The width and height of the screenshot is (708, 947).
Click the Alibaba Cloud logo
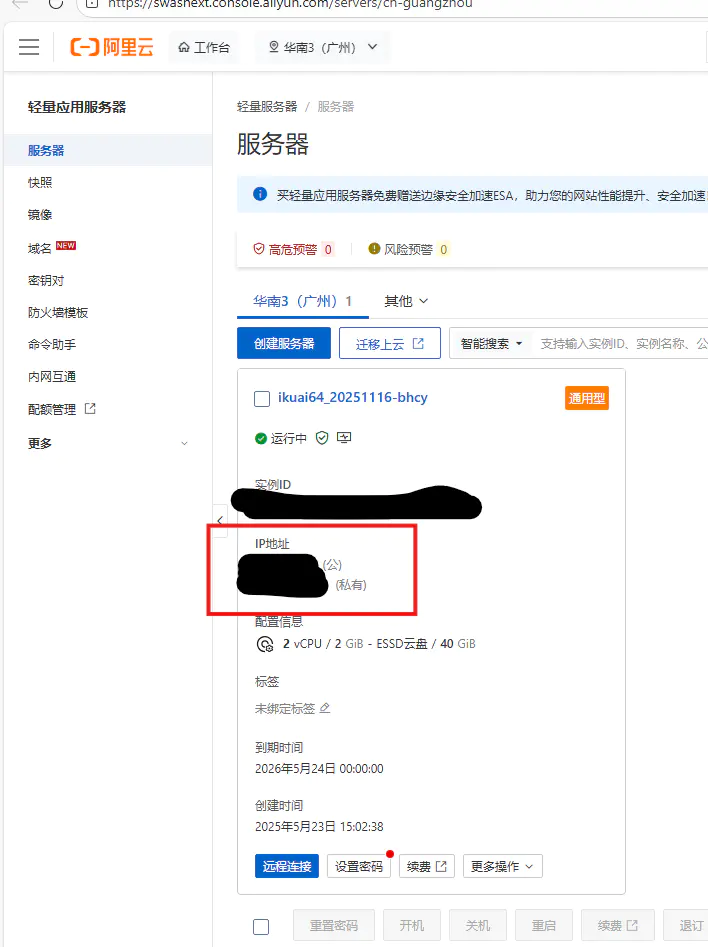click(112, 47)
